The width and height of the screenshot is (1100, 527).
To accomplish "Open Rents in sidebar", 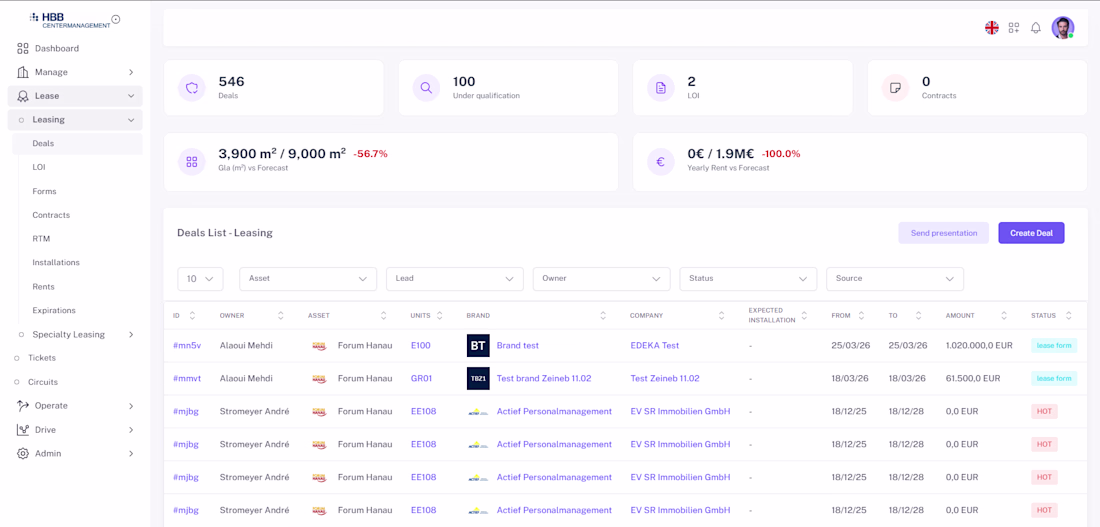I will coord(43,286).
